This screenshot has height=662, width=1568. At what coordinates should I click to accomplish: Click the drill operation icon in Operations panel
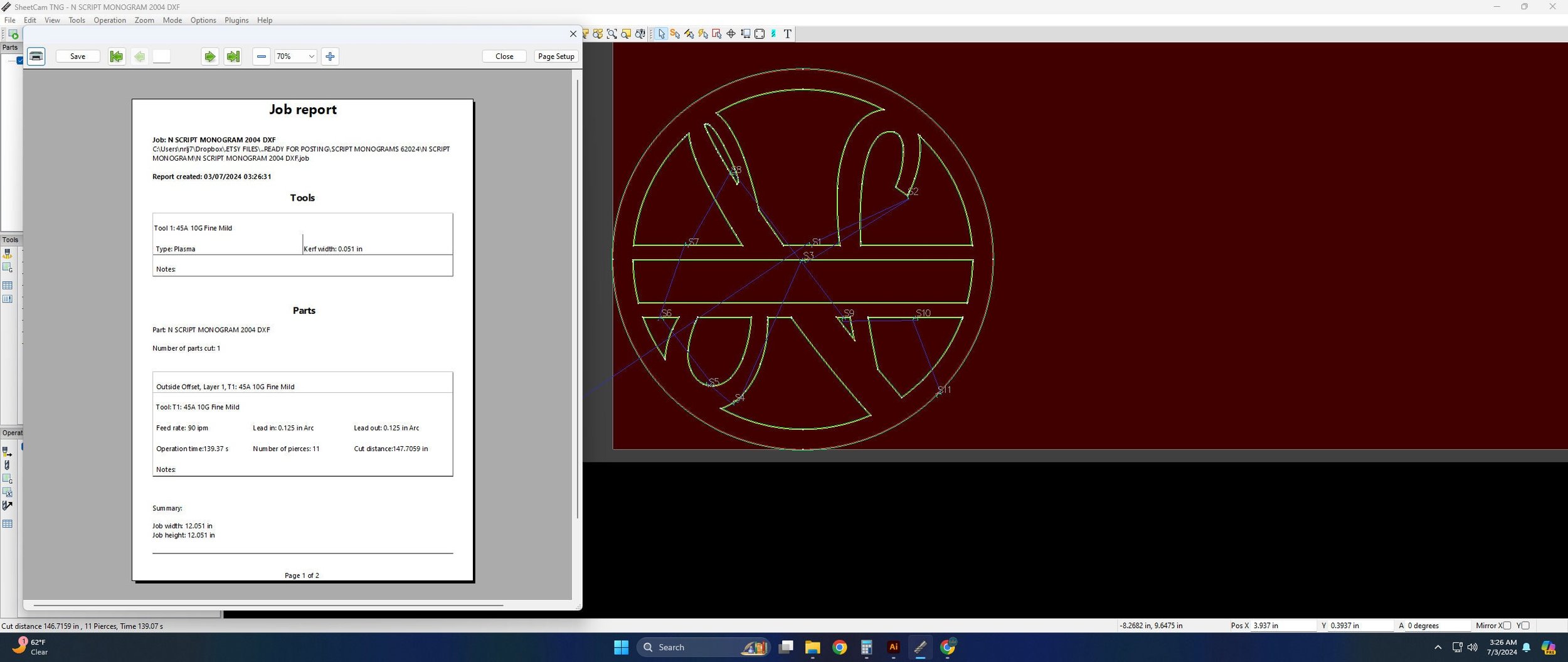pos(8,466)
